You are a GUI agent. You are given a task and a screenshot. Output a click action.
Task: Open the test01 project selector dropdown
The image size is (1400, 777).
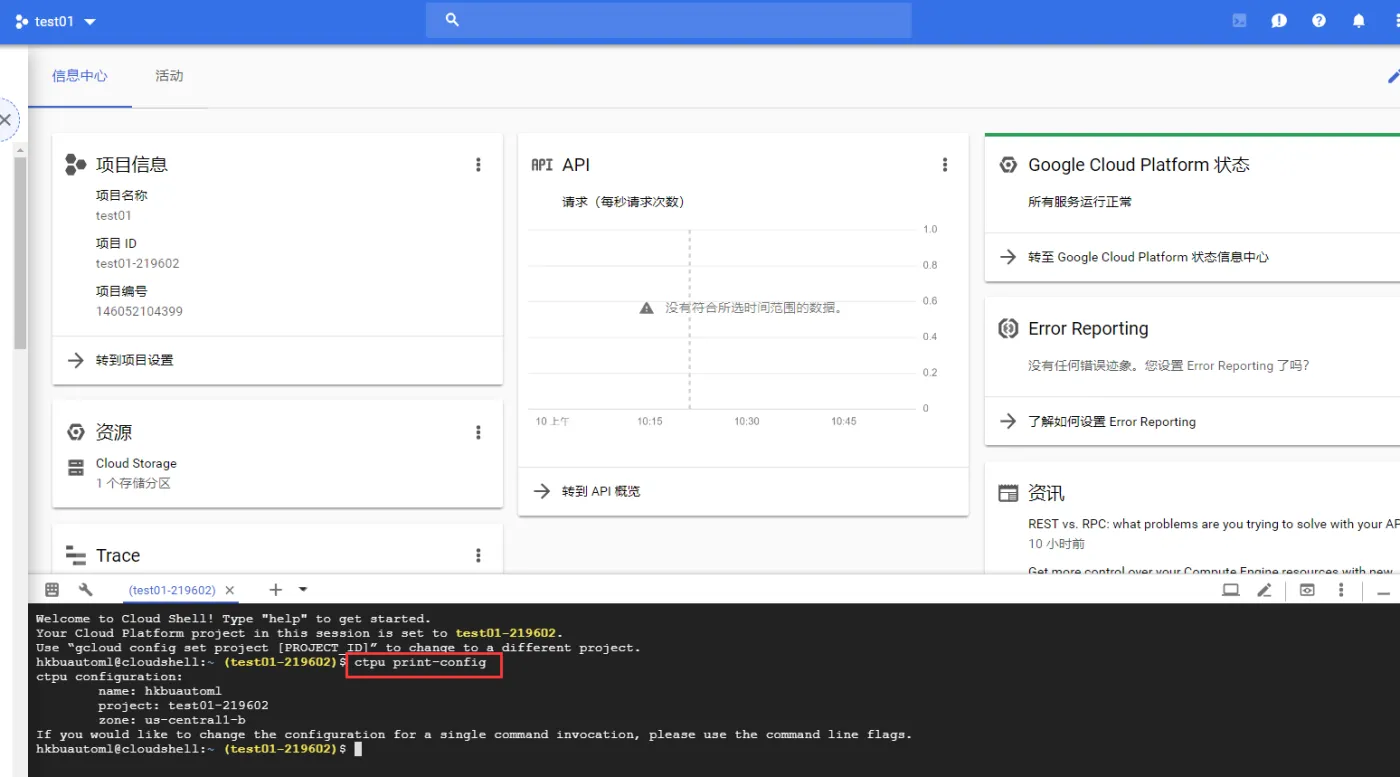pyautogui.click(x=56, y=21)
